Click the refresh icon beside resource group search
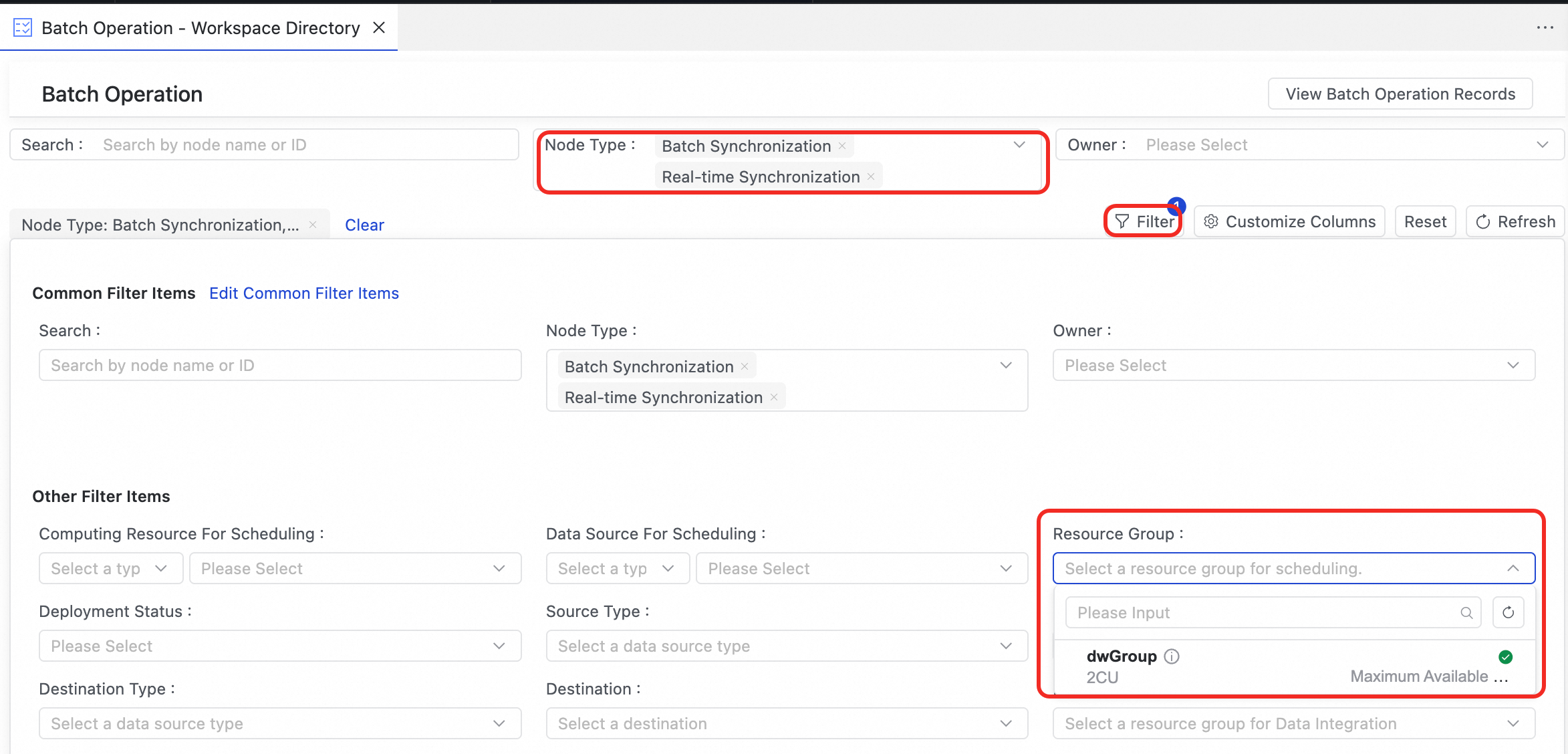Screen dimensions: 1568x754 coord(1508,612)
